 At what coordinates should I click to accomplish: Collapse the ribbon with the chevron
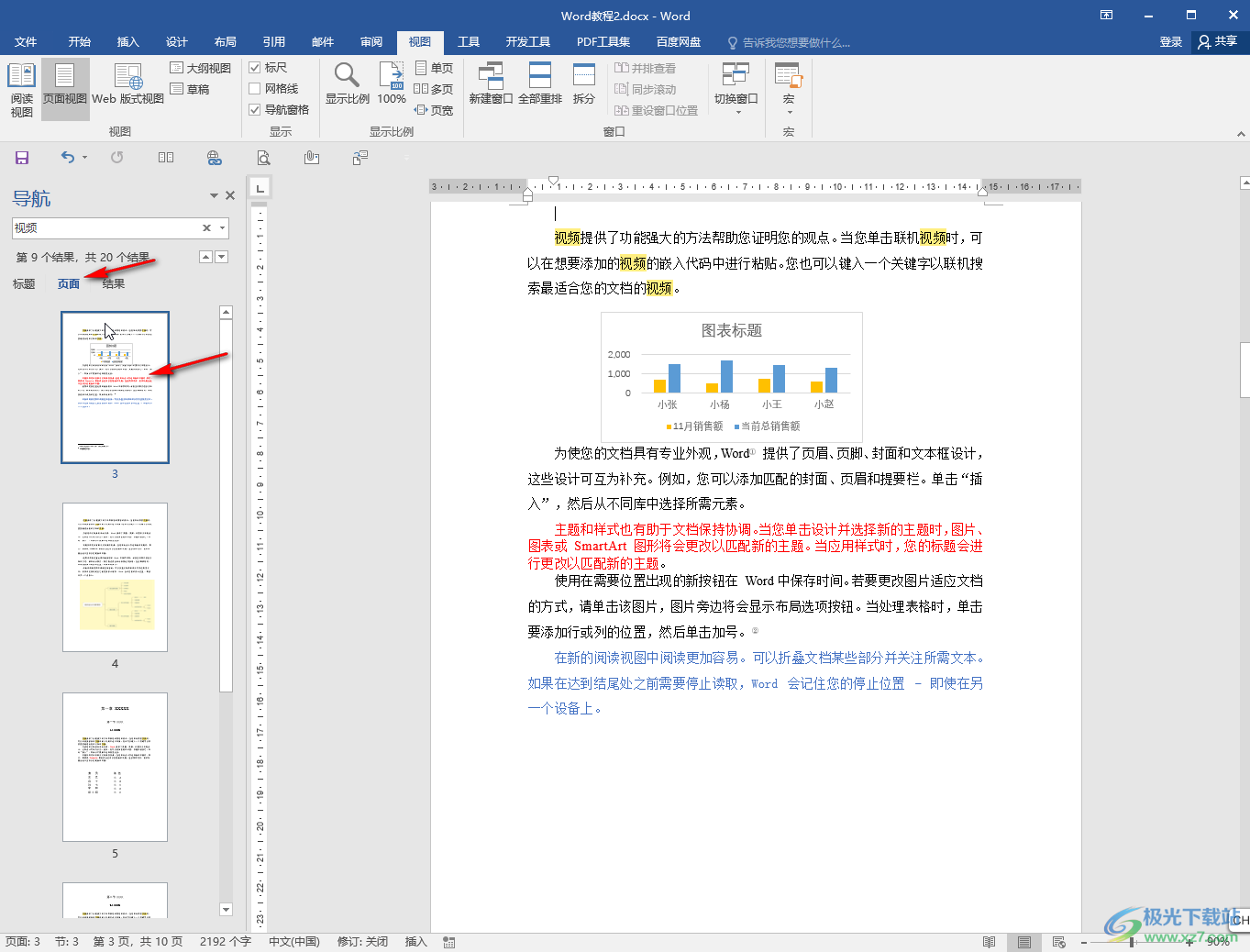(x=1241, y=134)
